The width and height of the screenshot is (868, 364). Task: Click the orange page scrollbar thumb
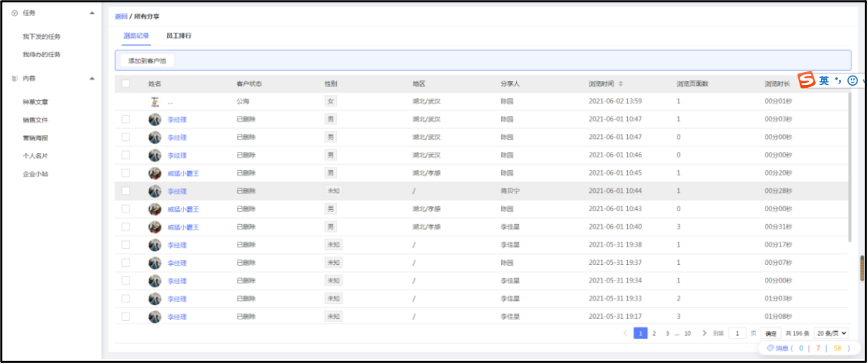pyautogui.click(x=862, y=268)
